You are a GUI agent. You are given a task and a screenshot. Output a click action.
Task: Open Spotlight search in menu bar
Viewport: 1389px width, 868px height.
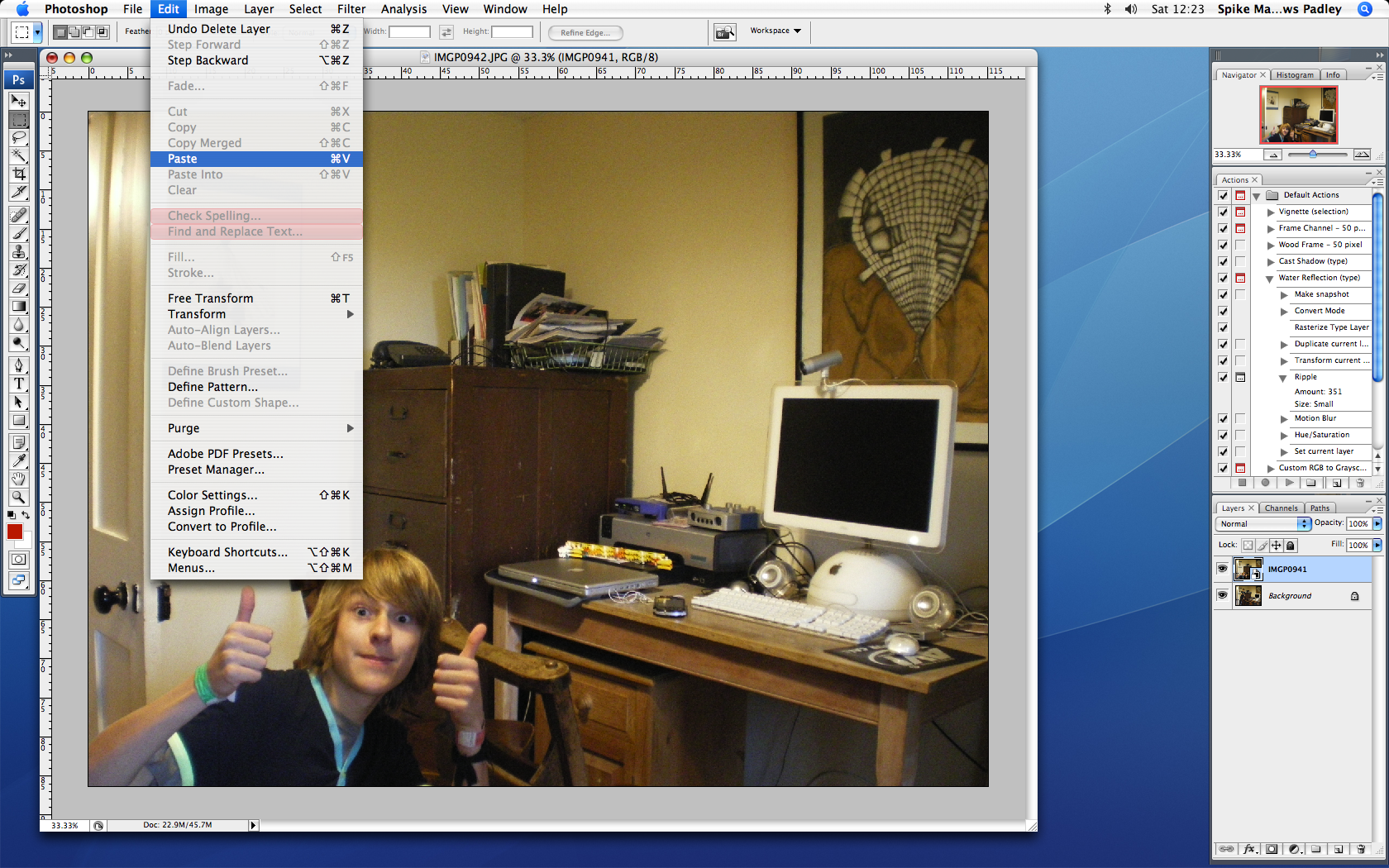coord(1365,9)
